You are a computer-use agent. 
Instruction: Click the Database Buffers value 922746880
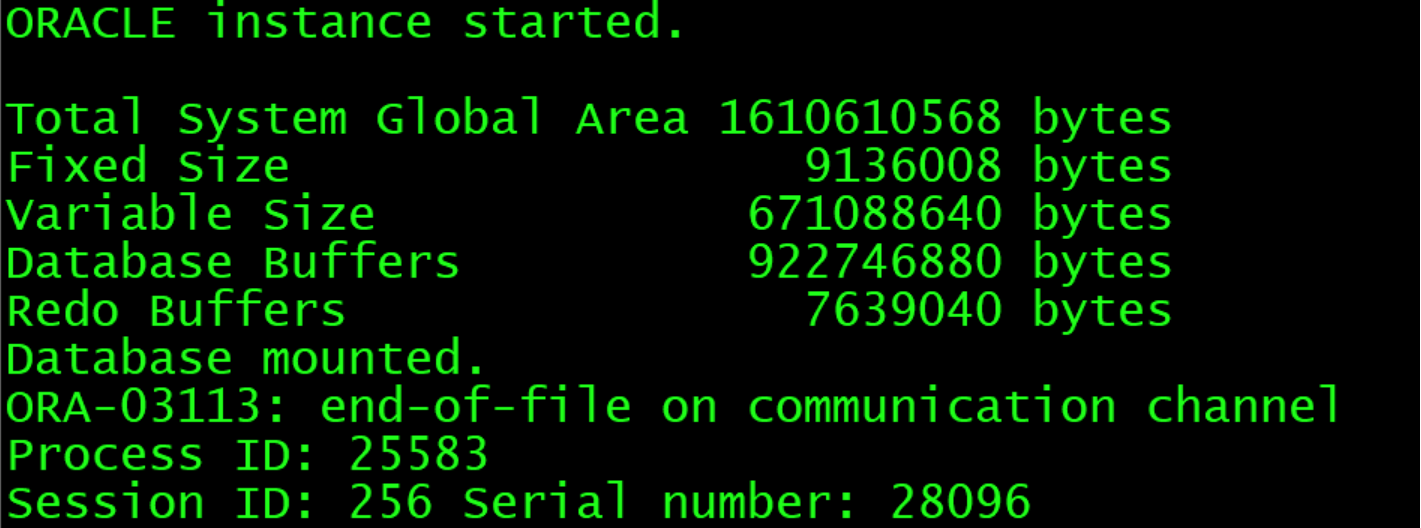coord(874,262)
